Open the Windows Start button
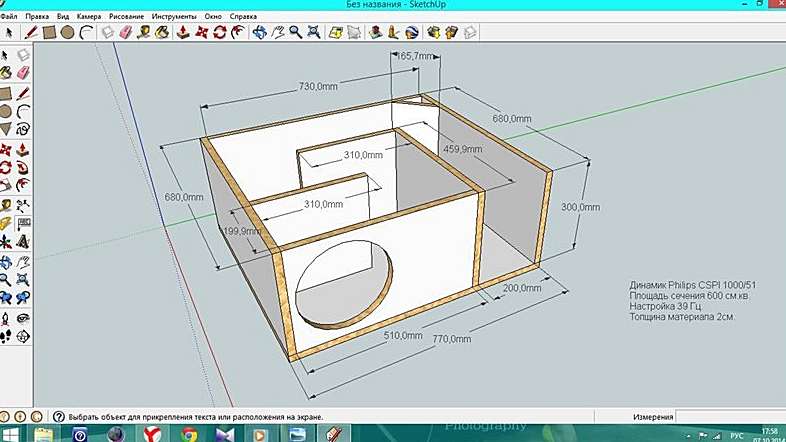The width and height of the screenshot is (786, 442). coord(10,434)
